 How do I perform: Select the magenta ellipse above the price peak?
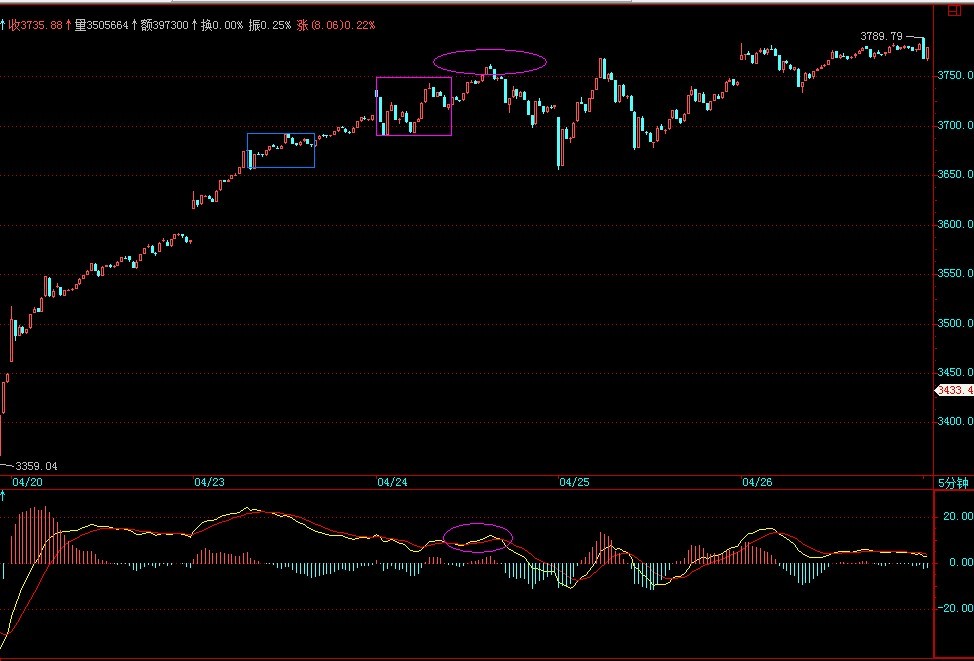click(x=490, y=61)
